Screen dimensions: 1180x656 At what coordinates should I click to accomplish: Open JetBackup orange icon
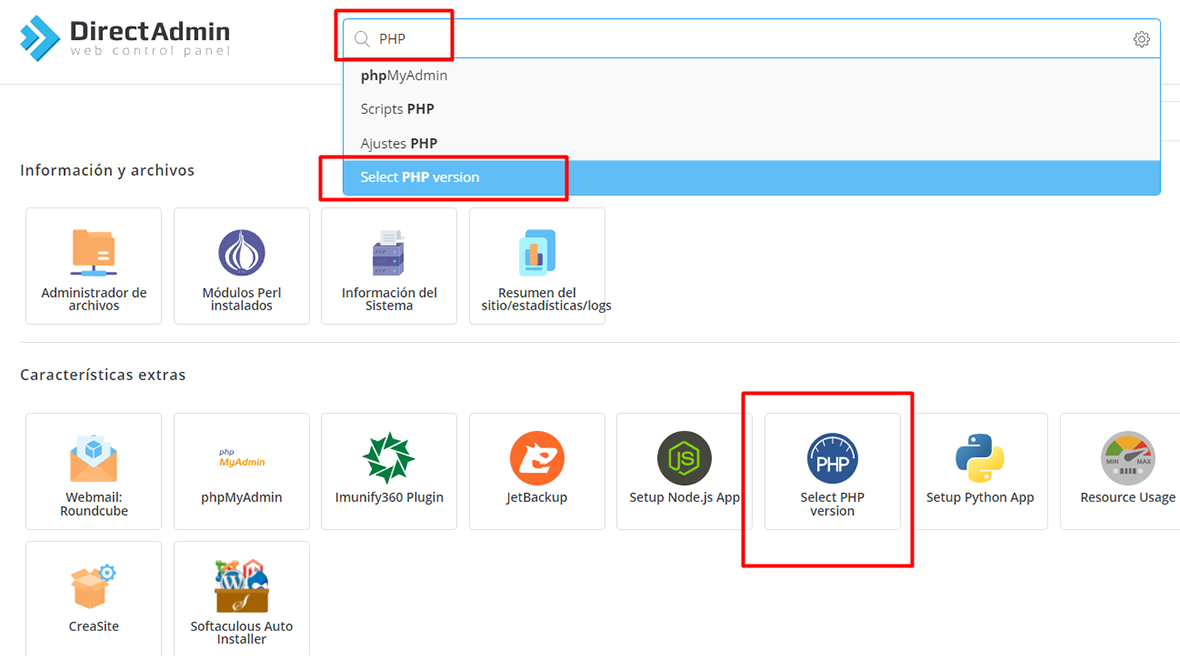coord(537,458)
